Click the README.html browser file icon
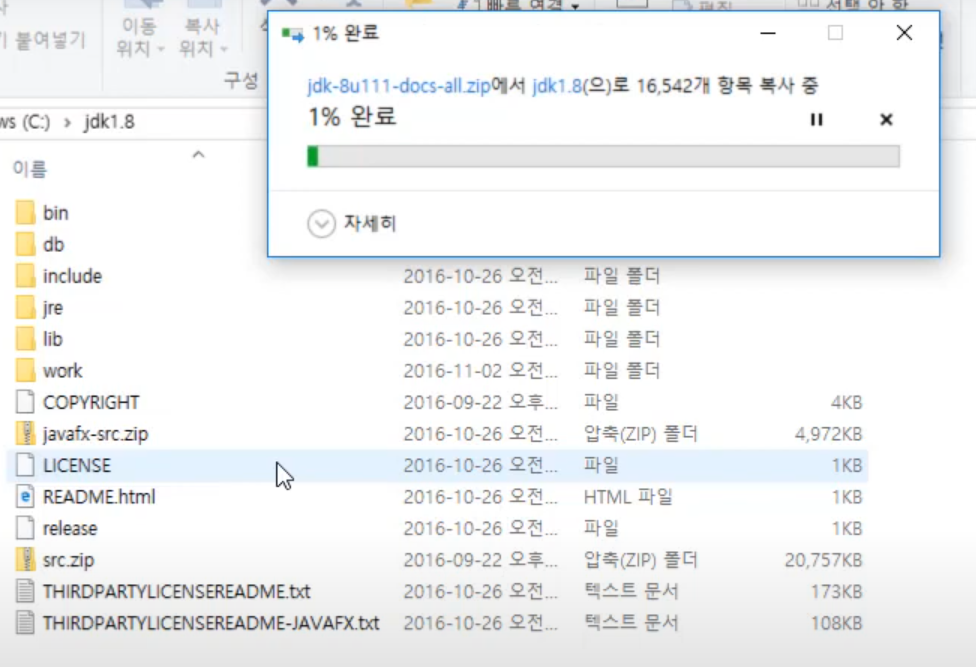The height and width of the screenshot is (667, 976). [x=26, y=497]
